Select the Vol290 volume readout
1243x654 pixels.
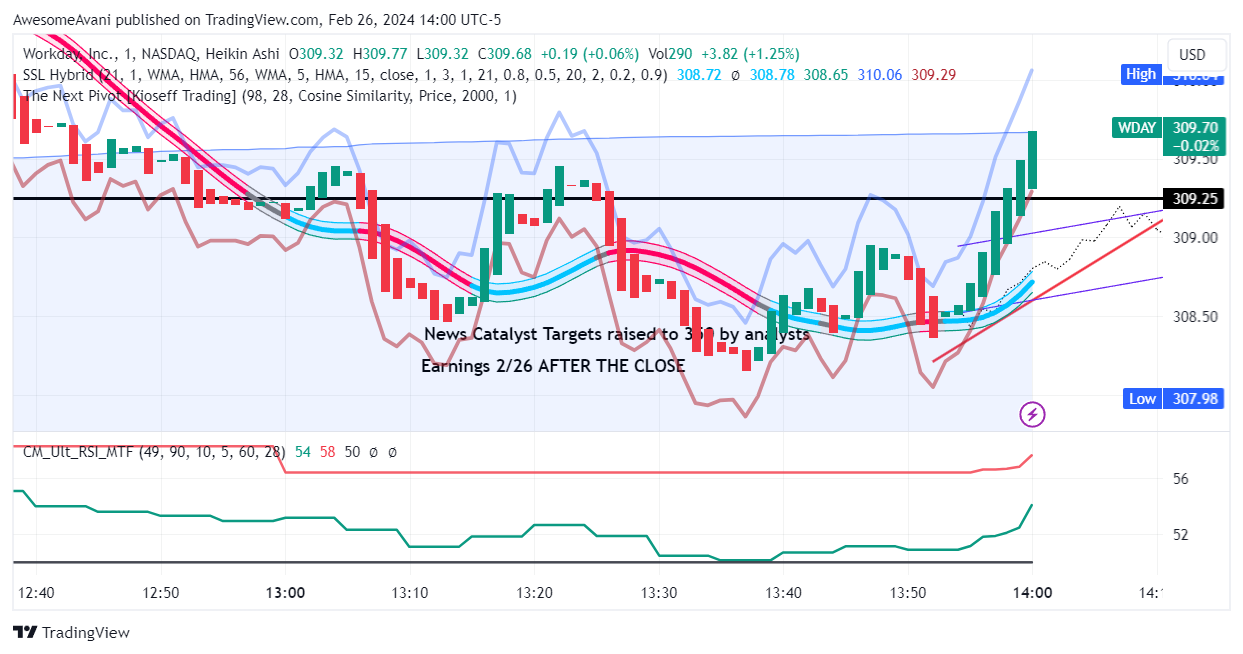[x=670, y=54]
